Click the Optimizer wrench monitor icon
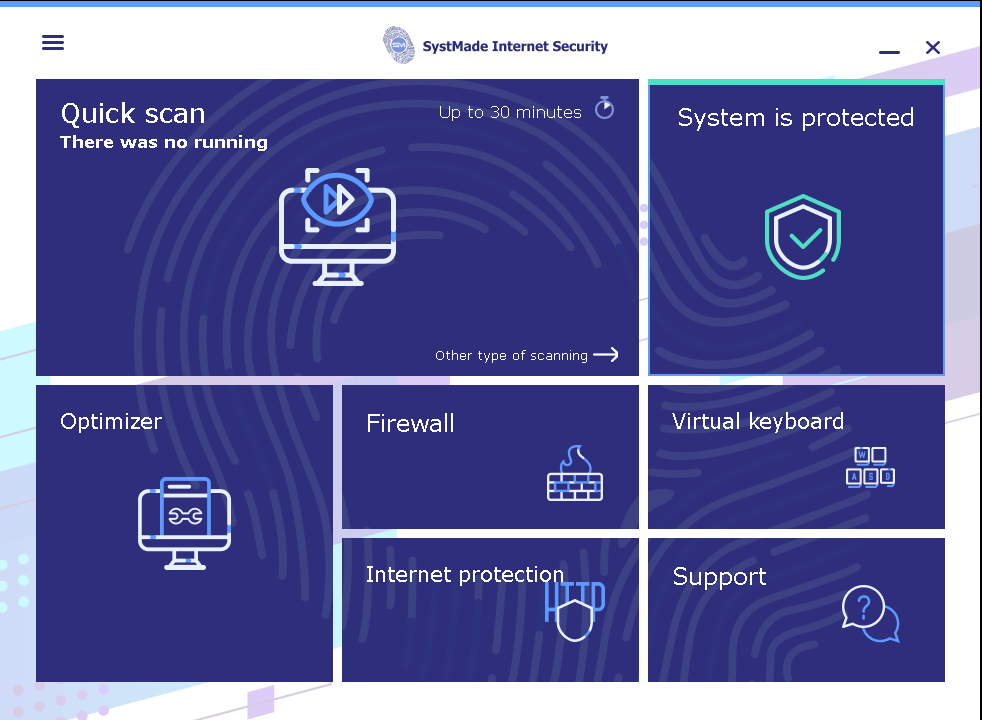The image size is (982, 720). (185, 522)
